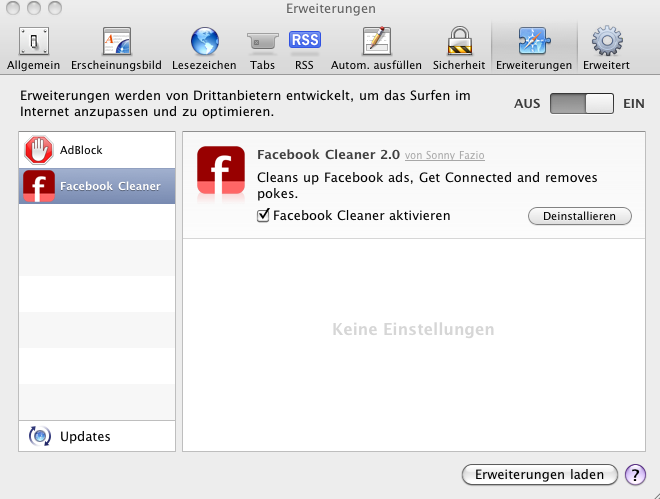
Task: Click the Erweiterungen laden button
Action: click(x=540, y=475)
